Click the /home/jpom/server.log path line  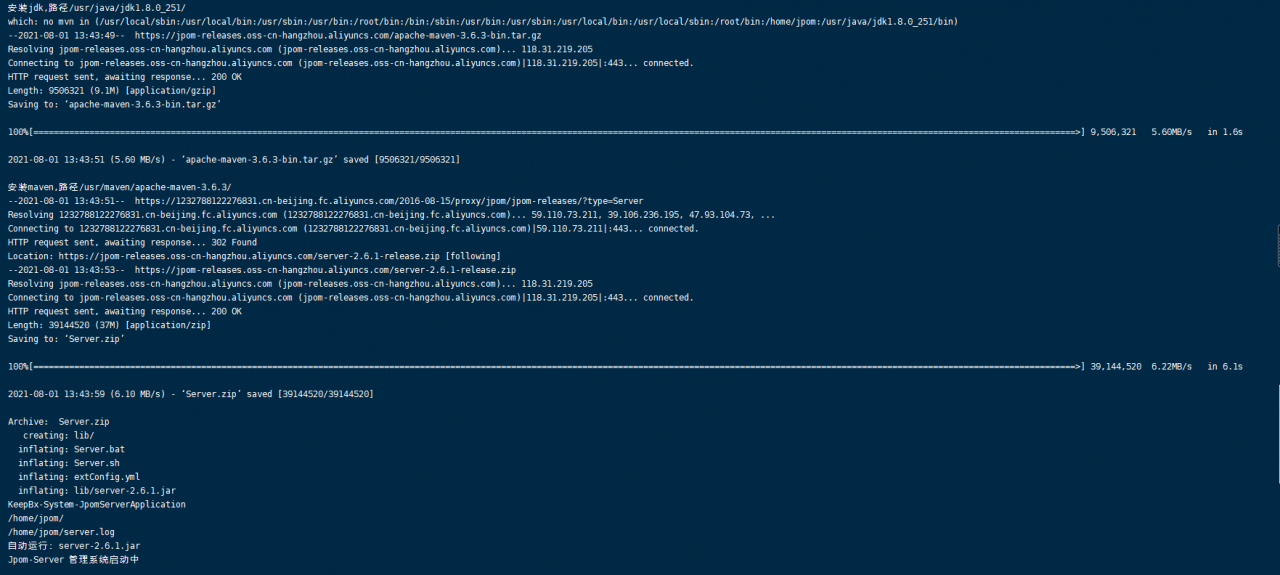tap(61, 532)
